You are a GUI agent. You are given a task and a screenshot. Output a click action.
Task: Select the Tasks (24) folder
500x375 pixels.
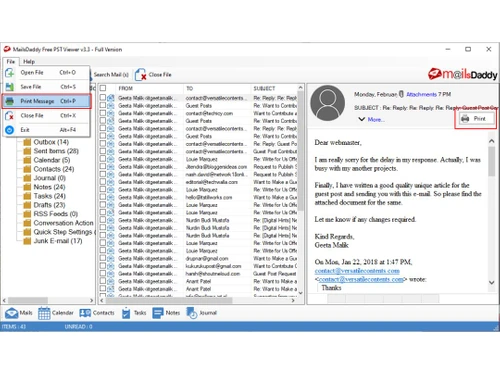click(49, 196)
